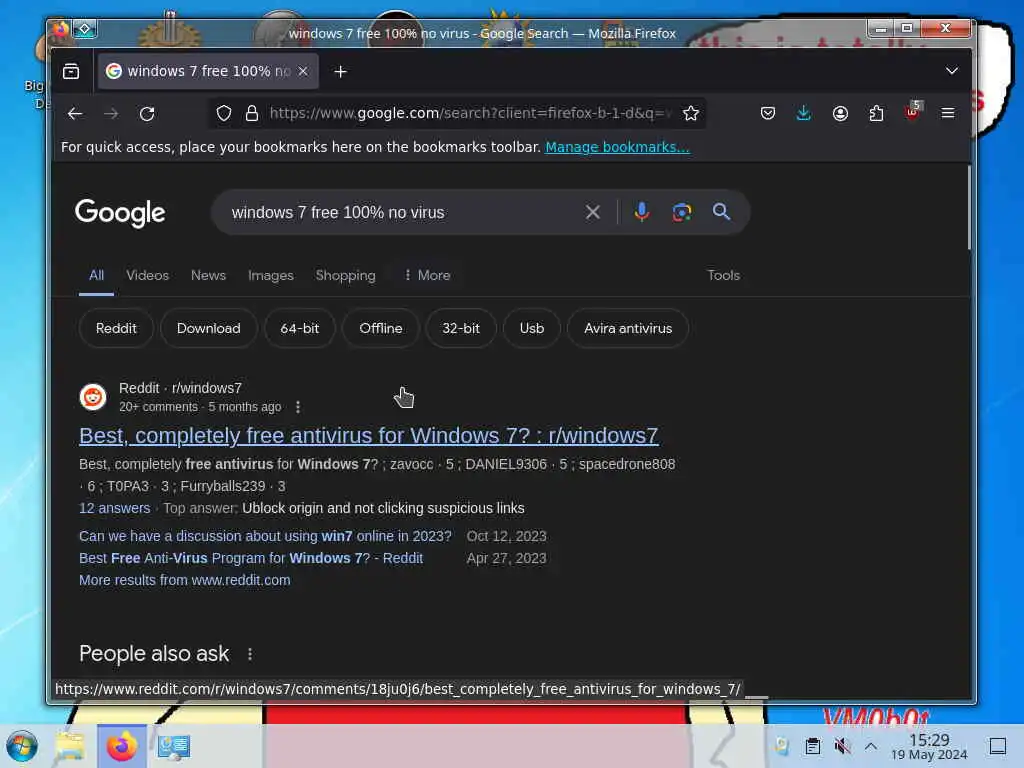
Task: Open People also ask three-dot menu
Action: 250,654
